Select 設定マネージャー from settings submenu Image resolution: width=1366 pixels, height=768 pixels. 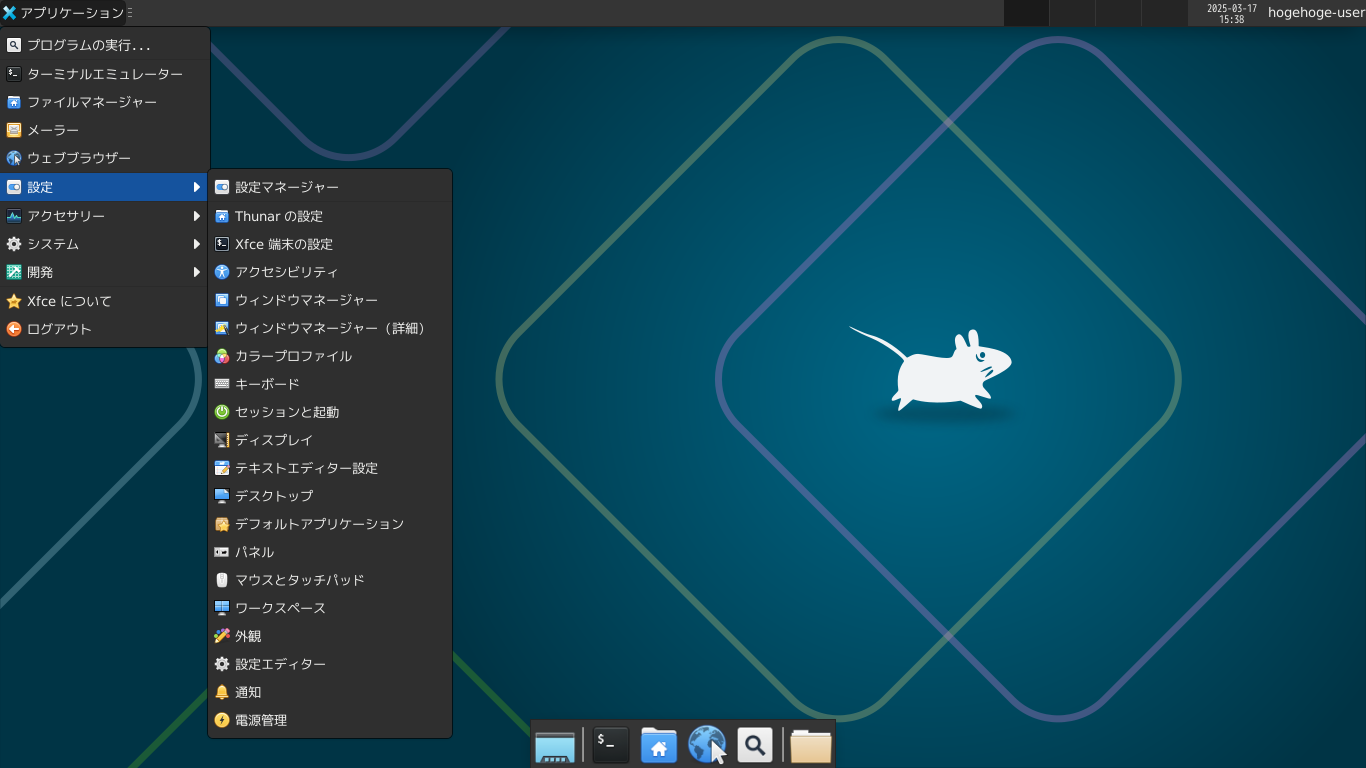point(330,187)
